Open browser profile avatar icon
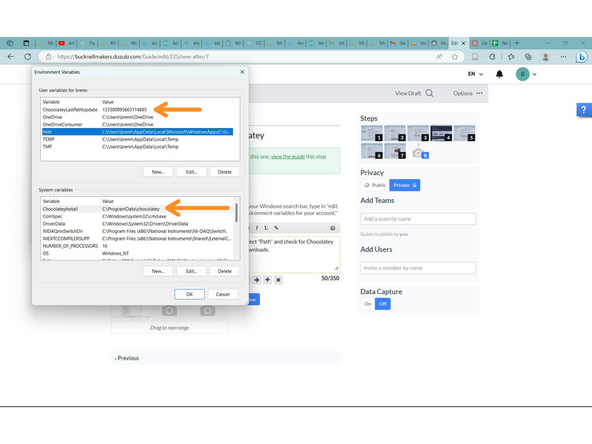Image resolution: width=592 pixels, height=444 pixels. pos(546,57)
